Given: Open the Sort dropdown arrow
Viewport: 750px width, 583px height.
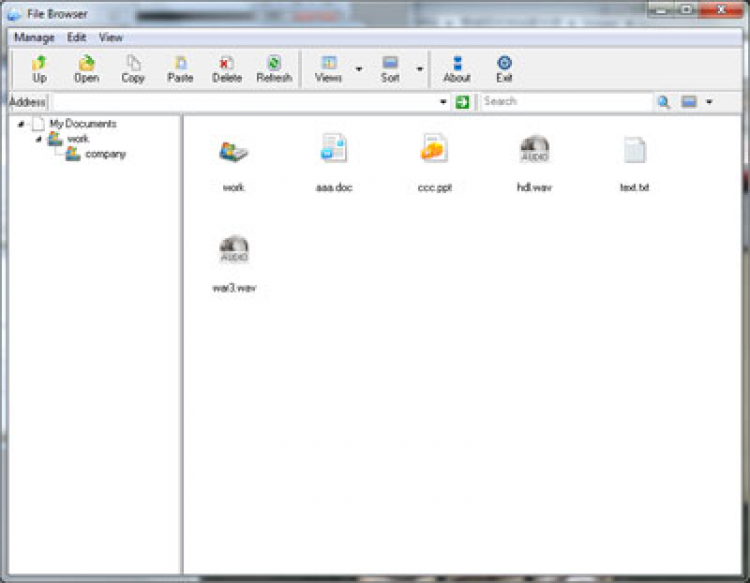Looking at the screenshot, I should point(419,69).
